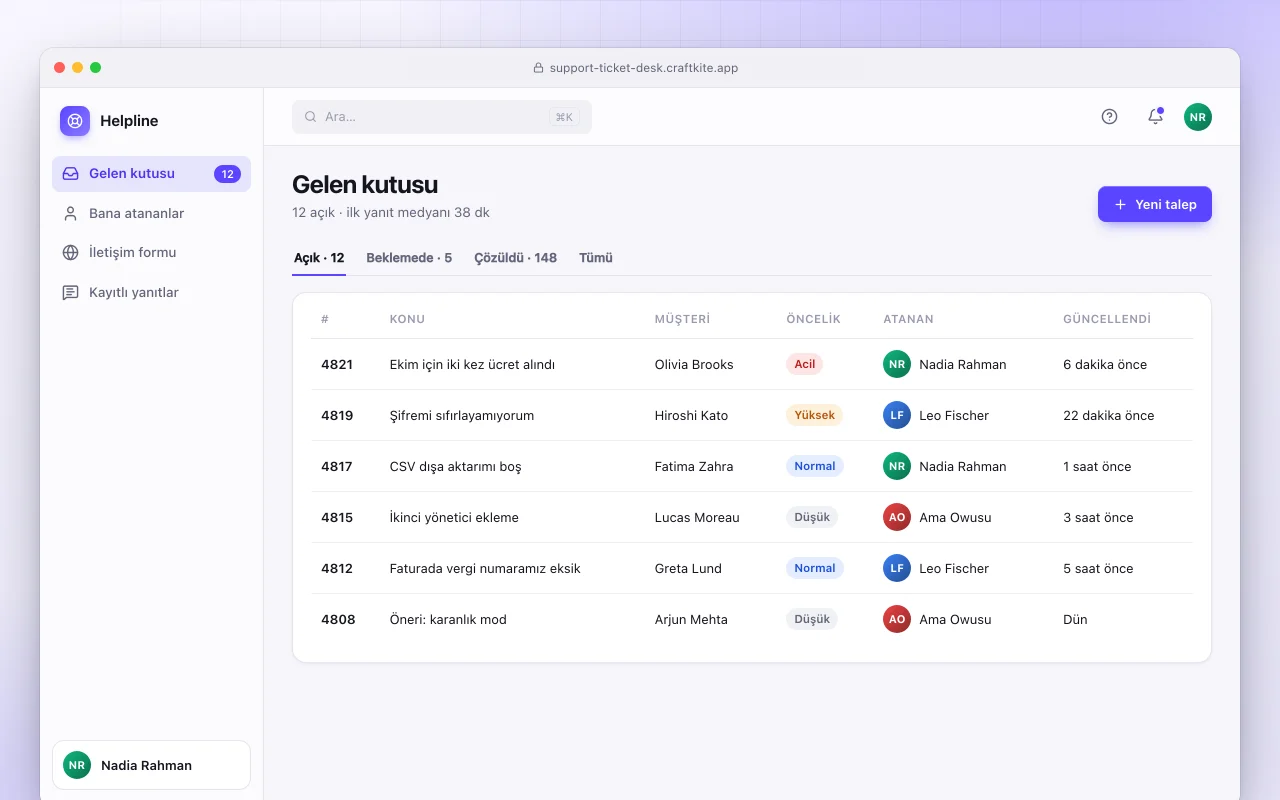The image size is (1280, 800).
Task: Switch to the Çözüldü · 148 tab
Action: click(x=515, y=258)
